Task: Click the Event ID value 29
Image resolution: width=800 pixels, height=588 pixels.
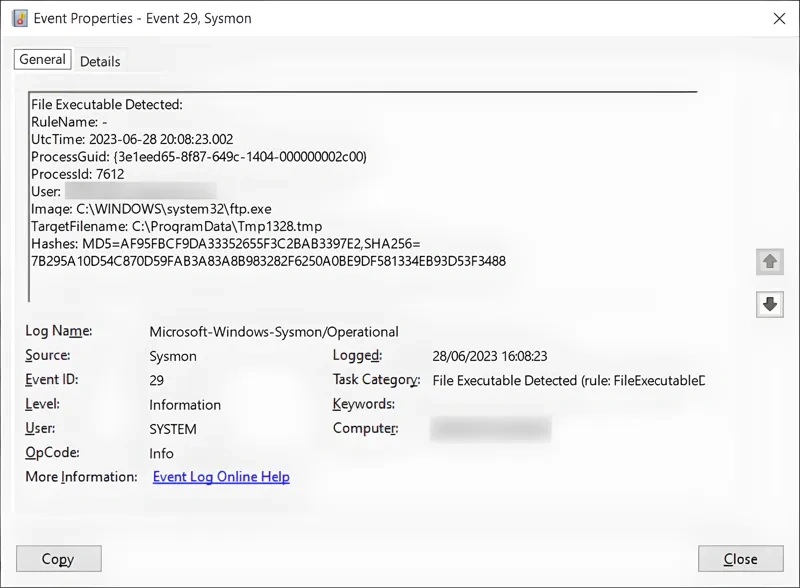Action: [x=157, y=380]
